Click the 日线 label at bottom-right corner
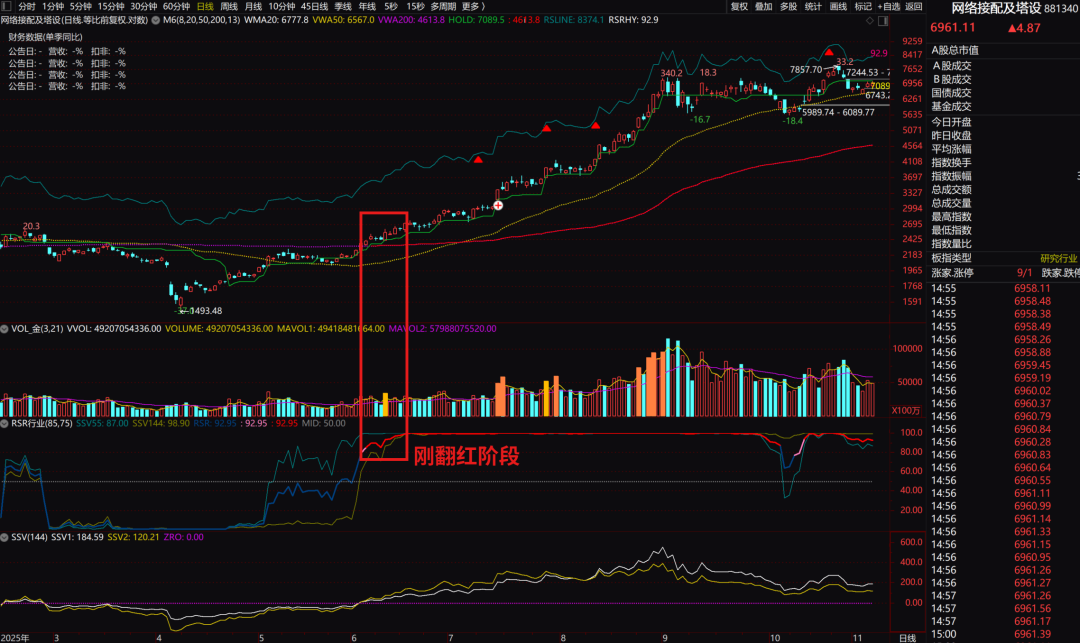This screenshot has width=1080, height=643. (908, 638)
